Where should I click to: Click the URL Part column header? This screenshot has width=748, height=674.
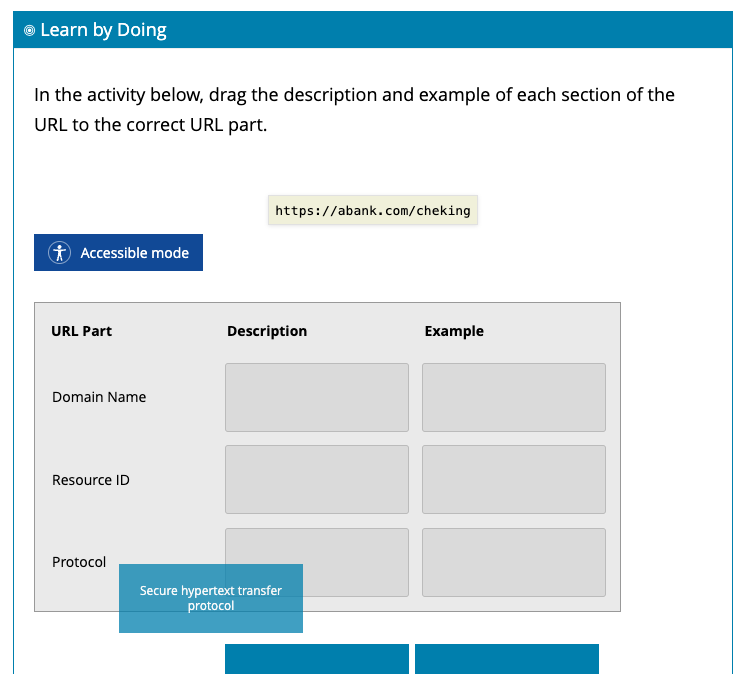(x=82, y=331)
